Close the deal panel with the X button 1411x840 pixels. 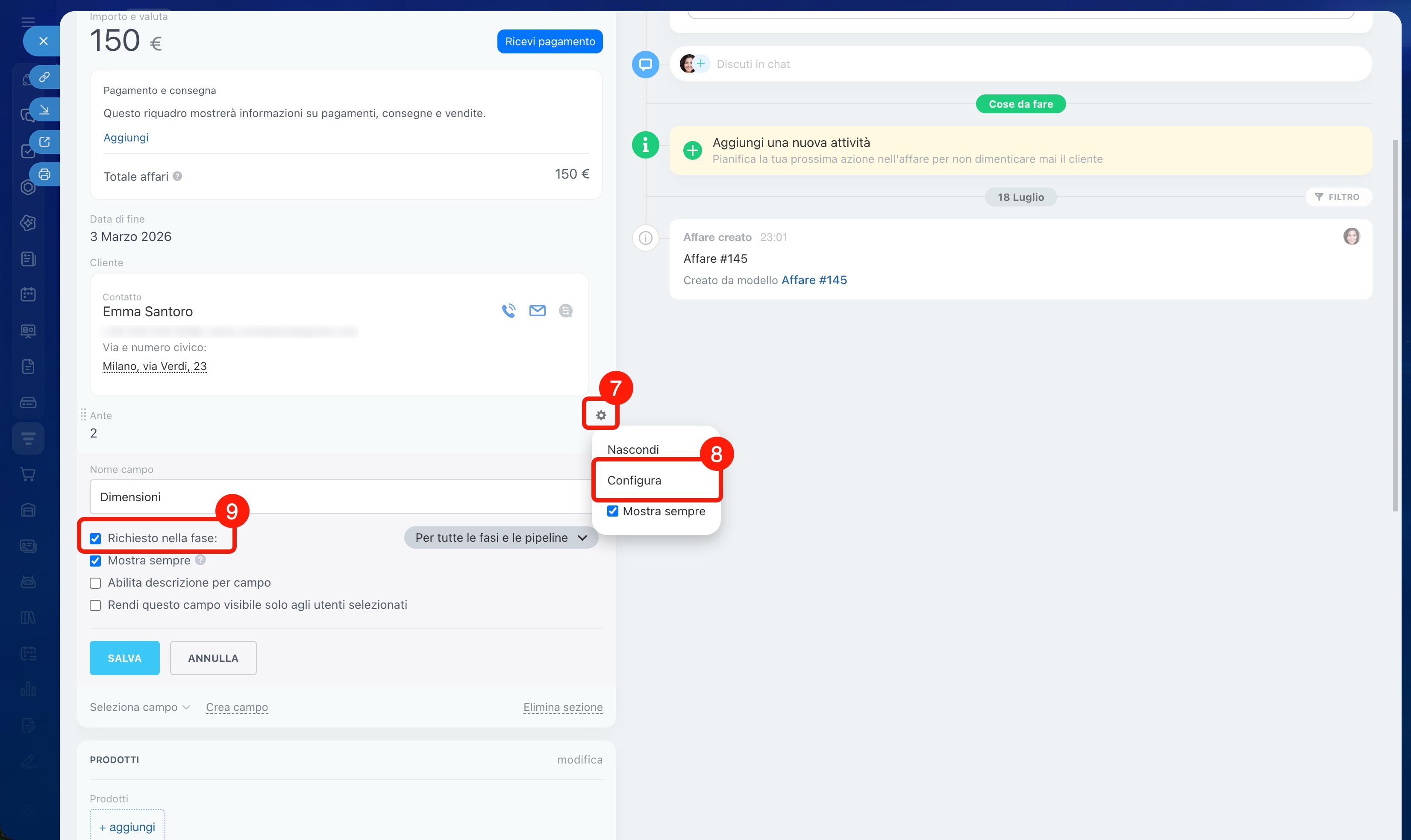click(43, 41)
